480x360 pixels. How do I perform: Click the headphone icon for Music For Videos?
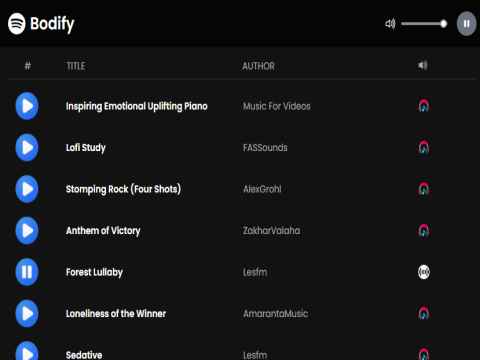tap(424, 106)
